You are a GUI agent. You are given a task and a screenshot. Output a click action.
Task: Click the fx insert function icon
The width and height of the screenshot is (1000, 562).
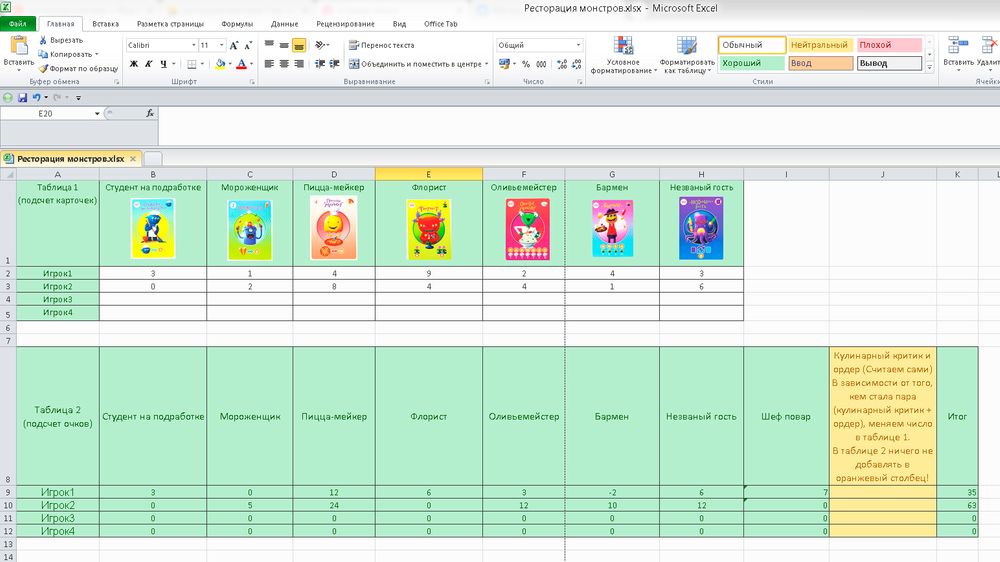(x=150, y=114)
